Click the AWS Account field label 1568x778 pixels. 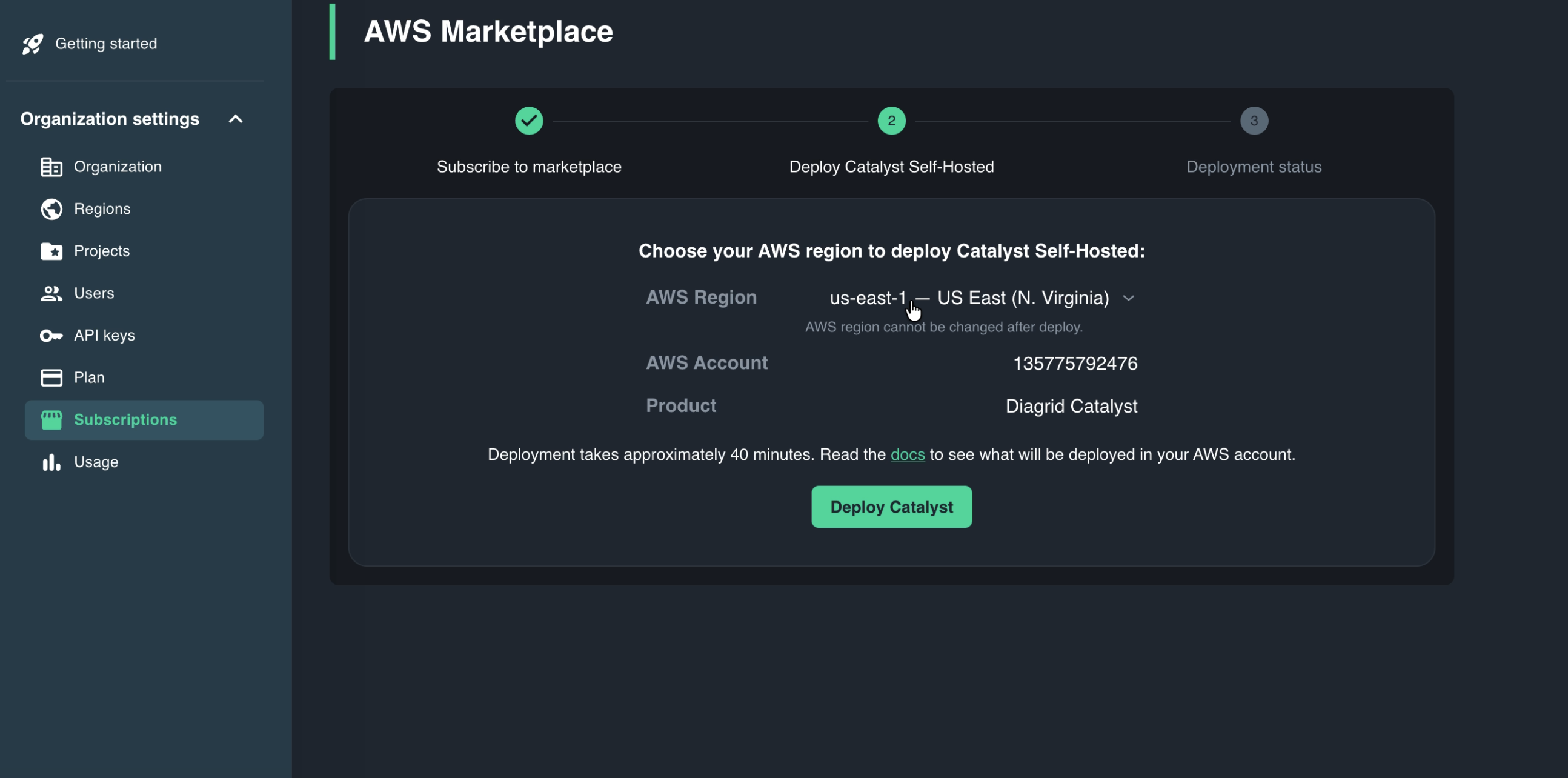pos(706,363)
